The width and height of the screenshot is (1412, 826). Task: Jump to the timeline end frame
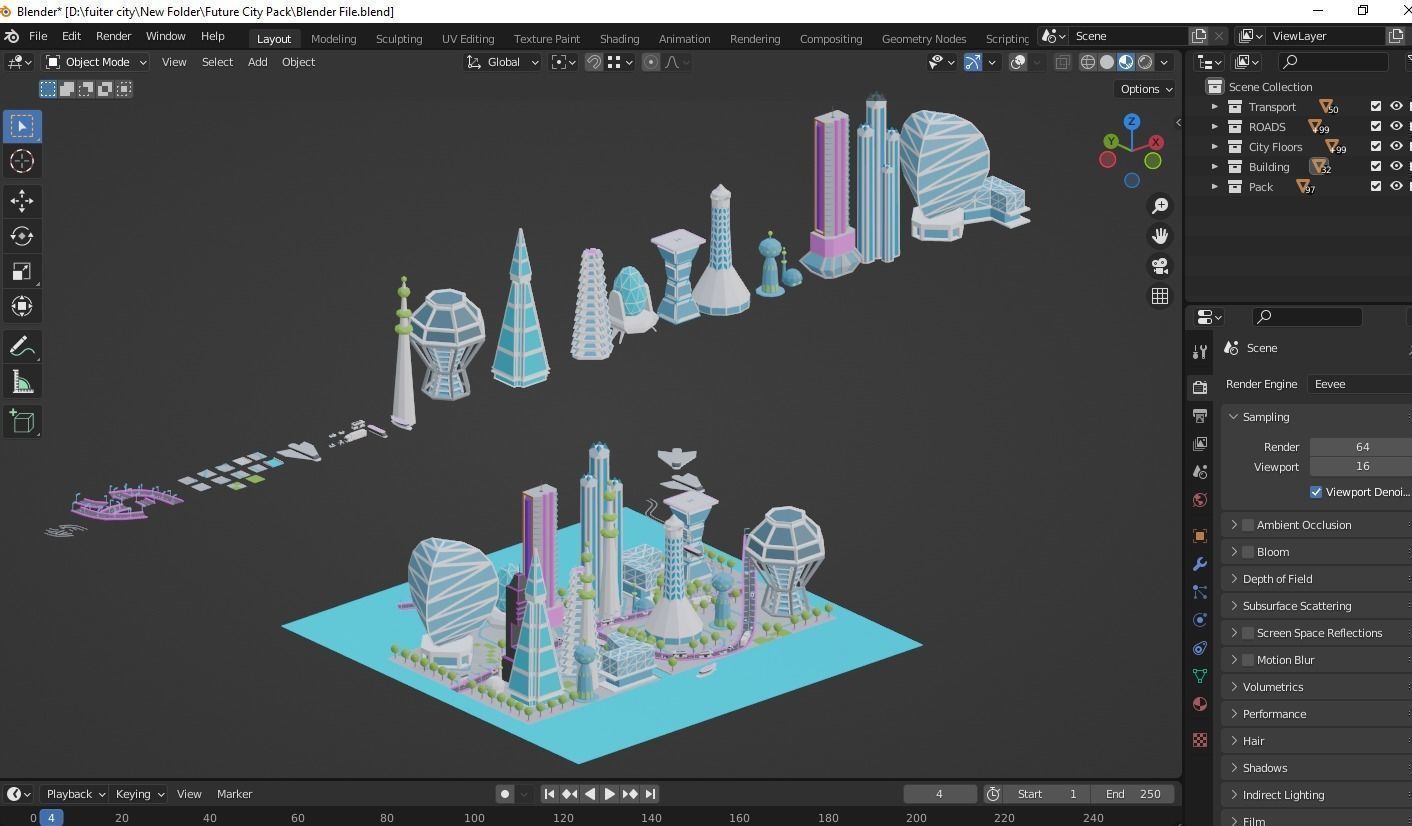pyautogui.click(x=650, y=794)
